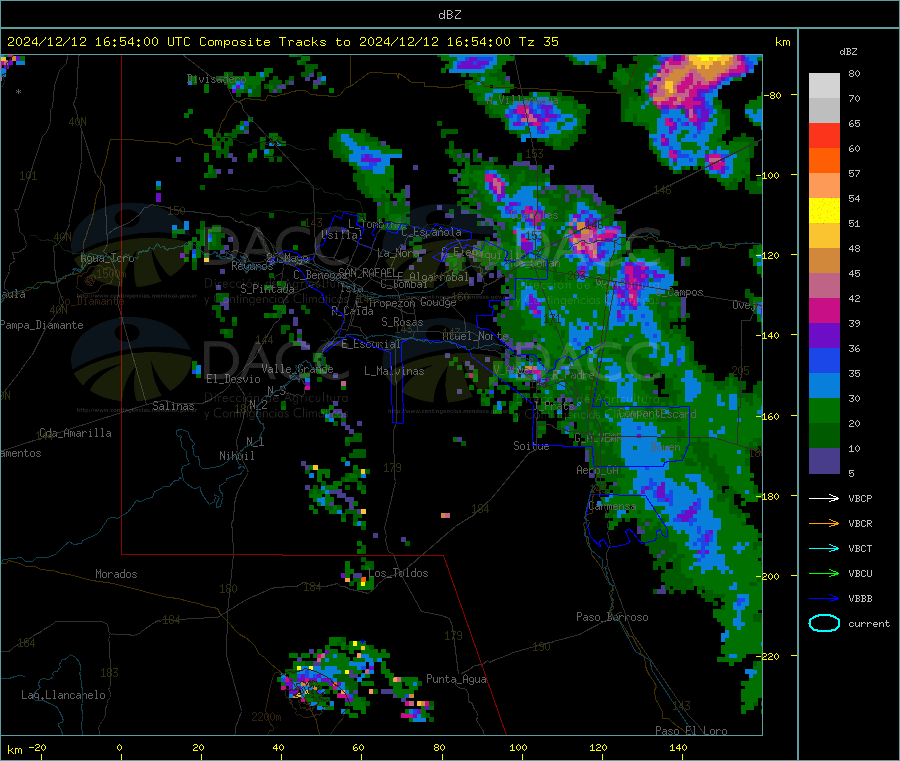Screen dimensions: 900x761
Task: Click the E_Escorial place label
Action: (370, 344)
